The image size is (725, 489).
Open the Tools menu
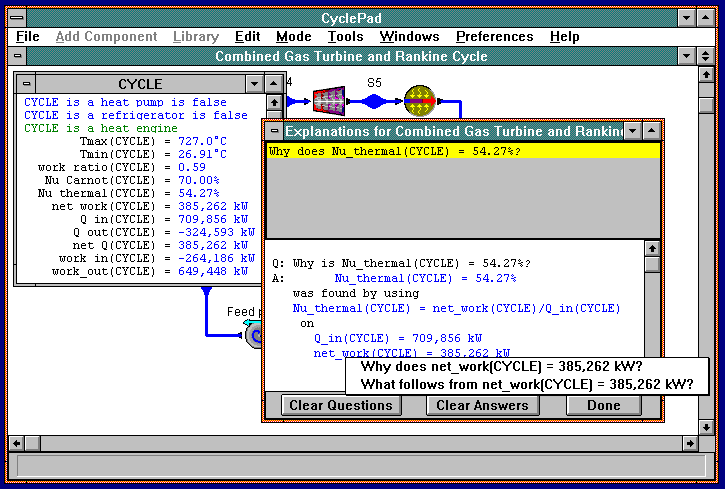pyautogui.click(x=345, y=37)
